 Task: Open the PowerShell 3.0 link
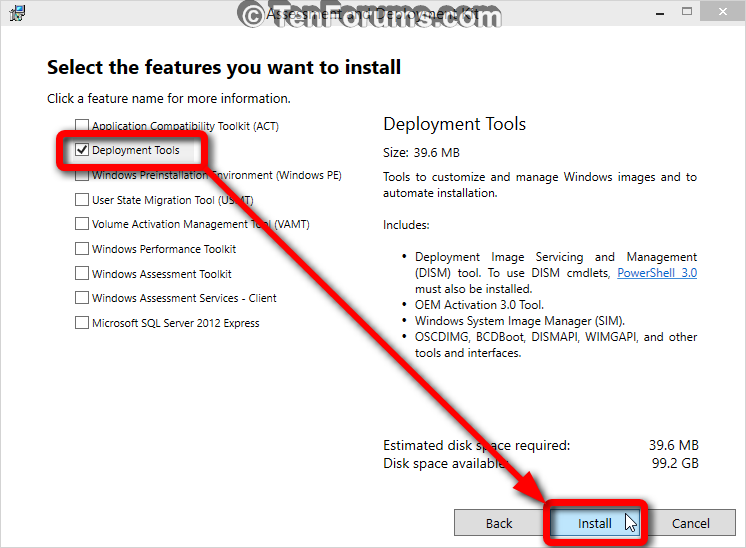click(x=657, y=273)
